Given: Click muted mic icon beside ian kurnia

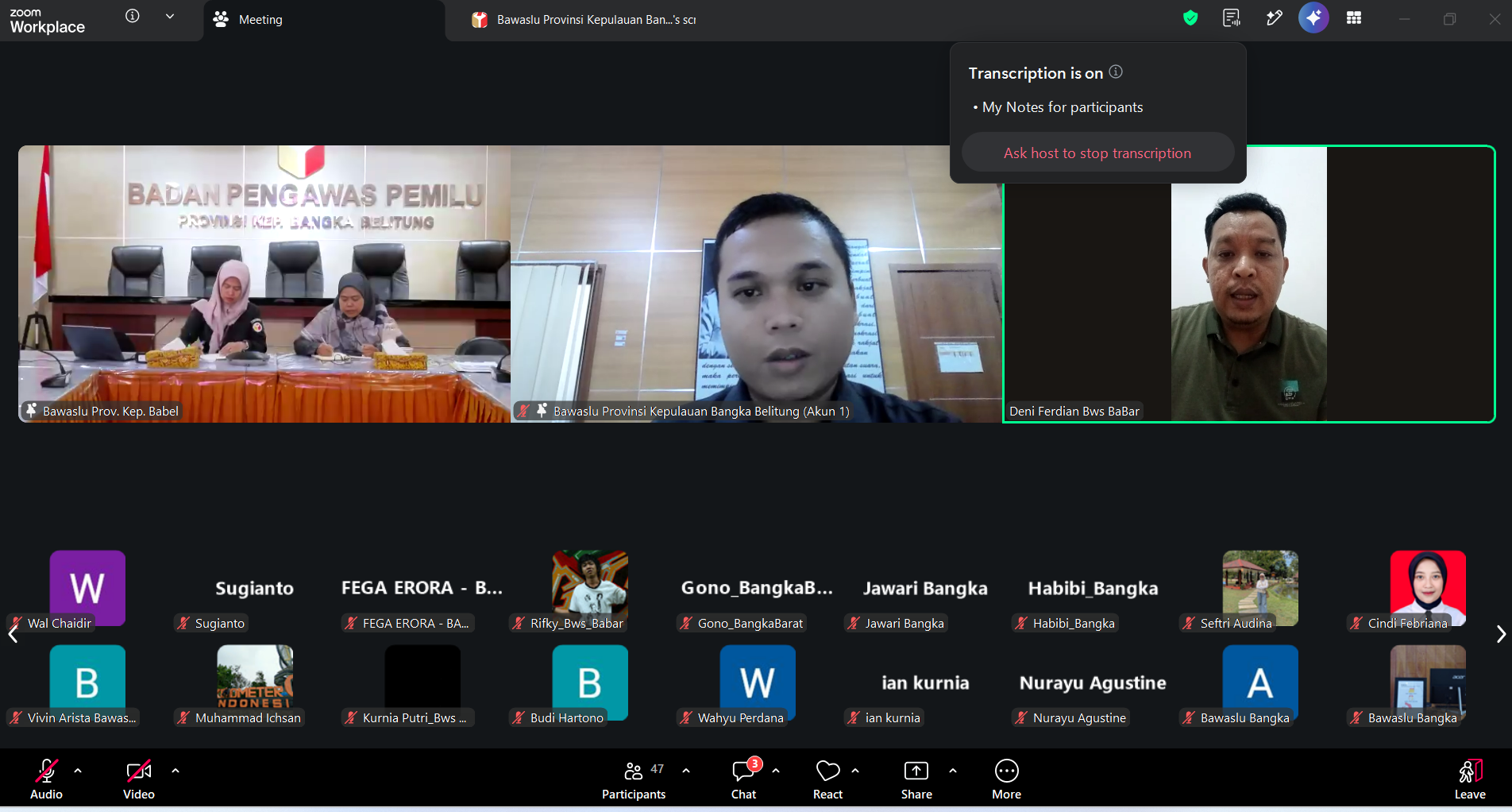Looking at the screenshot, I should tap(854, 717).
